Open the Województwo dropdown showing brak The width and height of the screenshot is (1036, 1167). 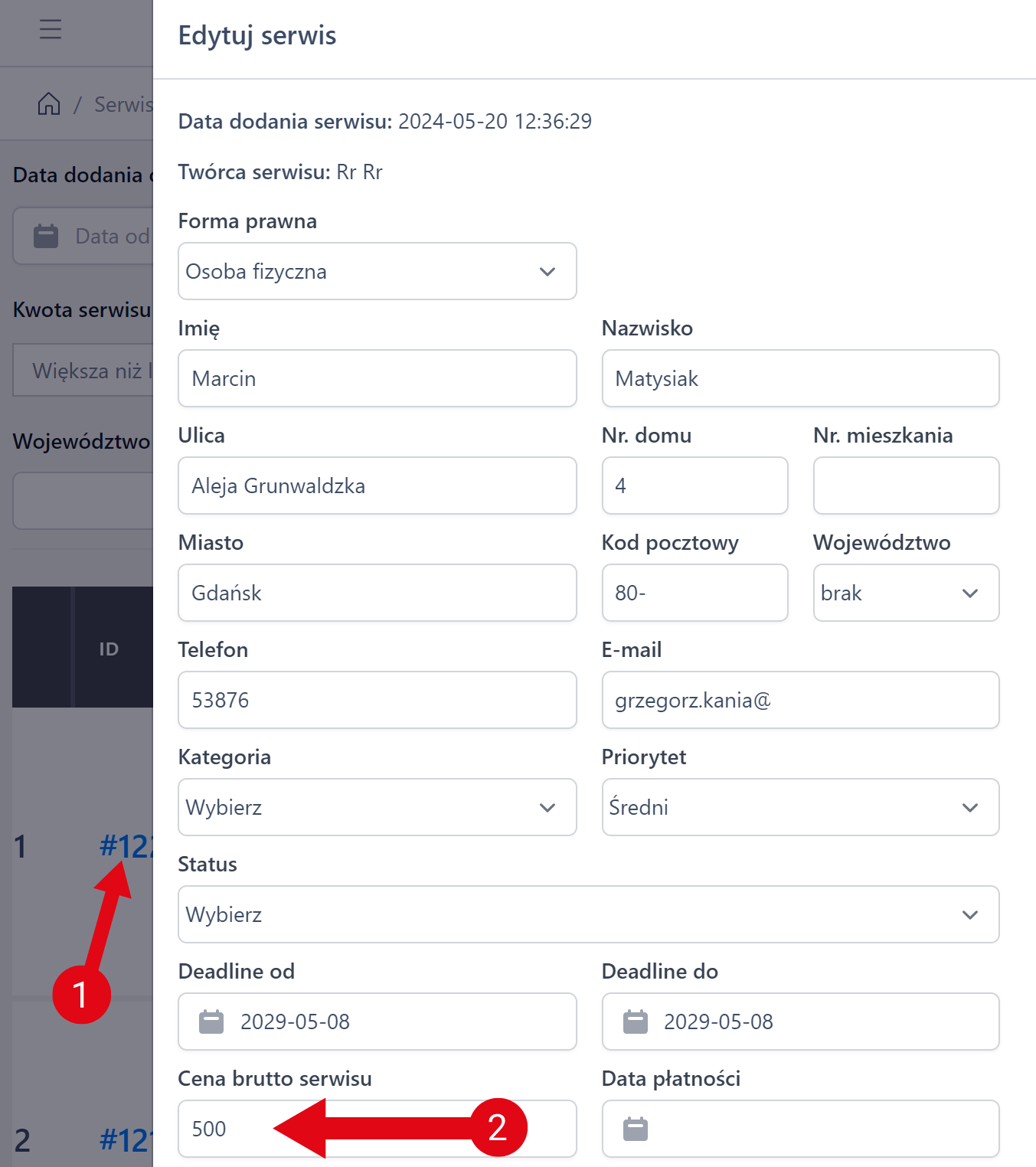point(906,593)
